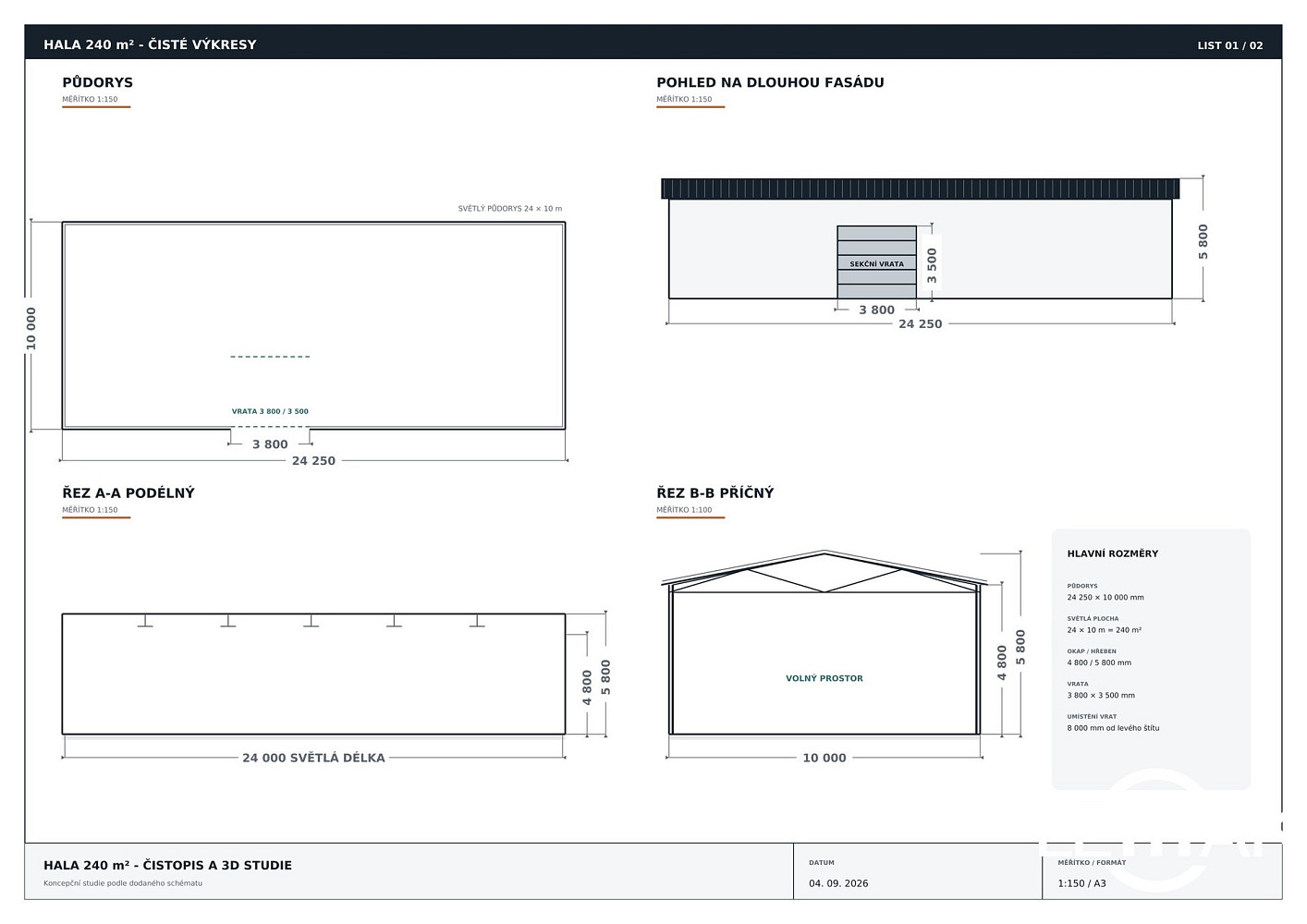Click the "POHLED NA DLOUHOU FASÁDU" heading
Screen dimensions: 1307x924
click(770, 82)
